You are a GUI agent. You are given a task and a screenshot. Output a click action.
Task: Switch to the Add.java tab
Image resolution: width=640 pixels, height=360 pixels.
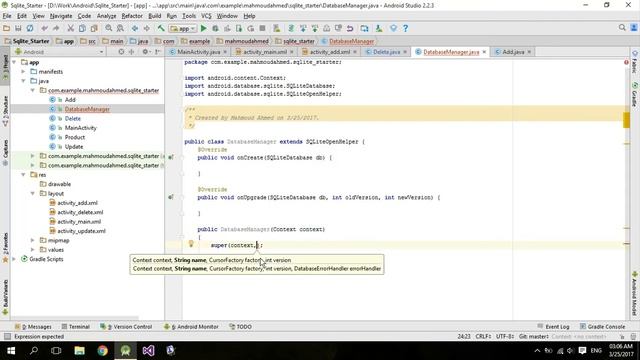[x=513, y=52]
